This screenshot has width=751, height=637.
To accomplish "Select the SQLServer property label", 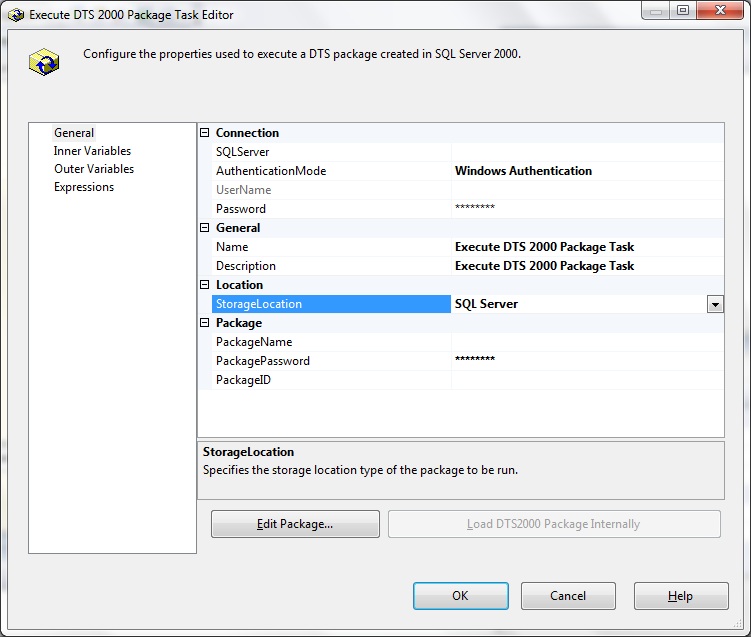I will pyautogui.click(x=242, y=152).
